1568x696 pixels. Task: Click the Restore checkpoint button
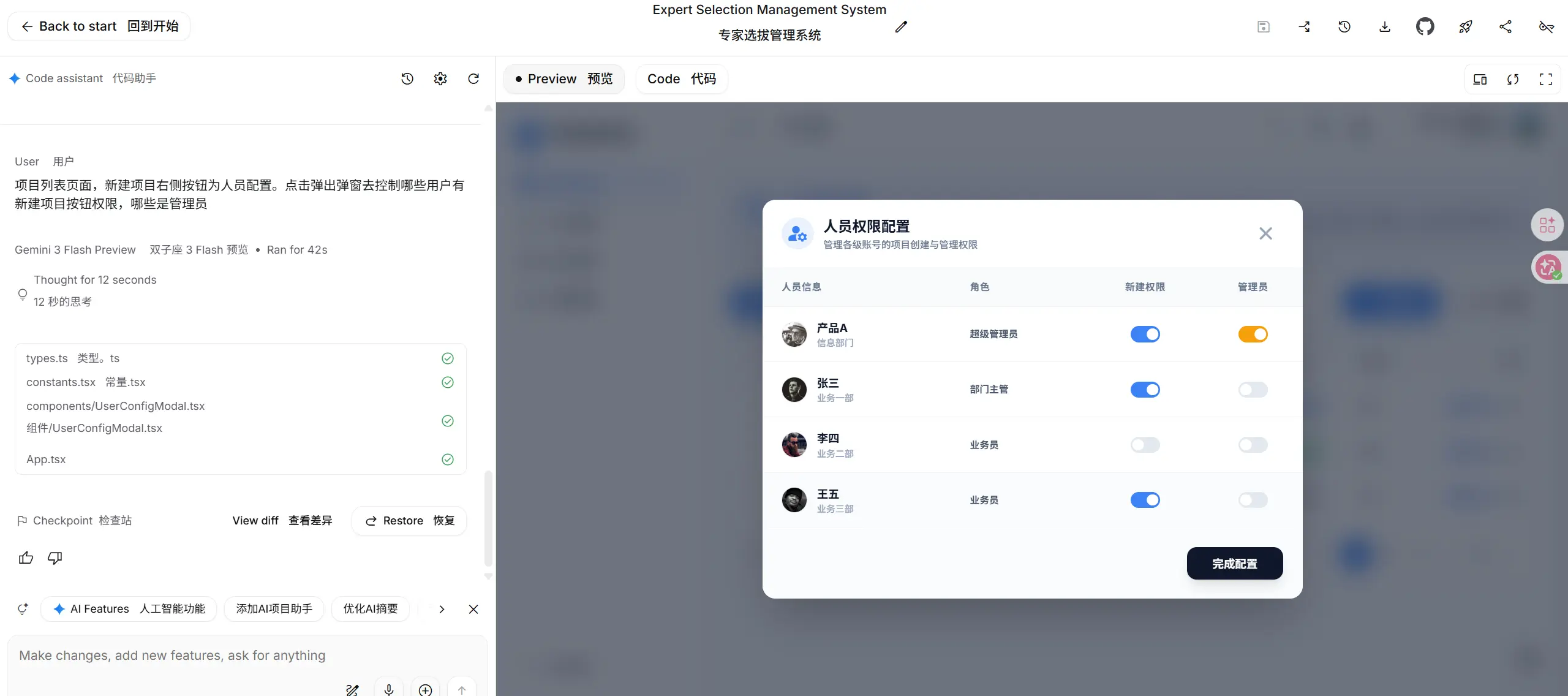pyautogui.click(x=409, y=521)
